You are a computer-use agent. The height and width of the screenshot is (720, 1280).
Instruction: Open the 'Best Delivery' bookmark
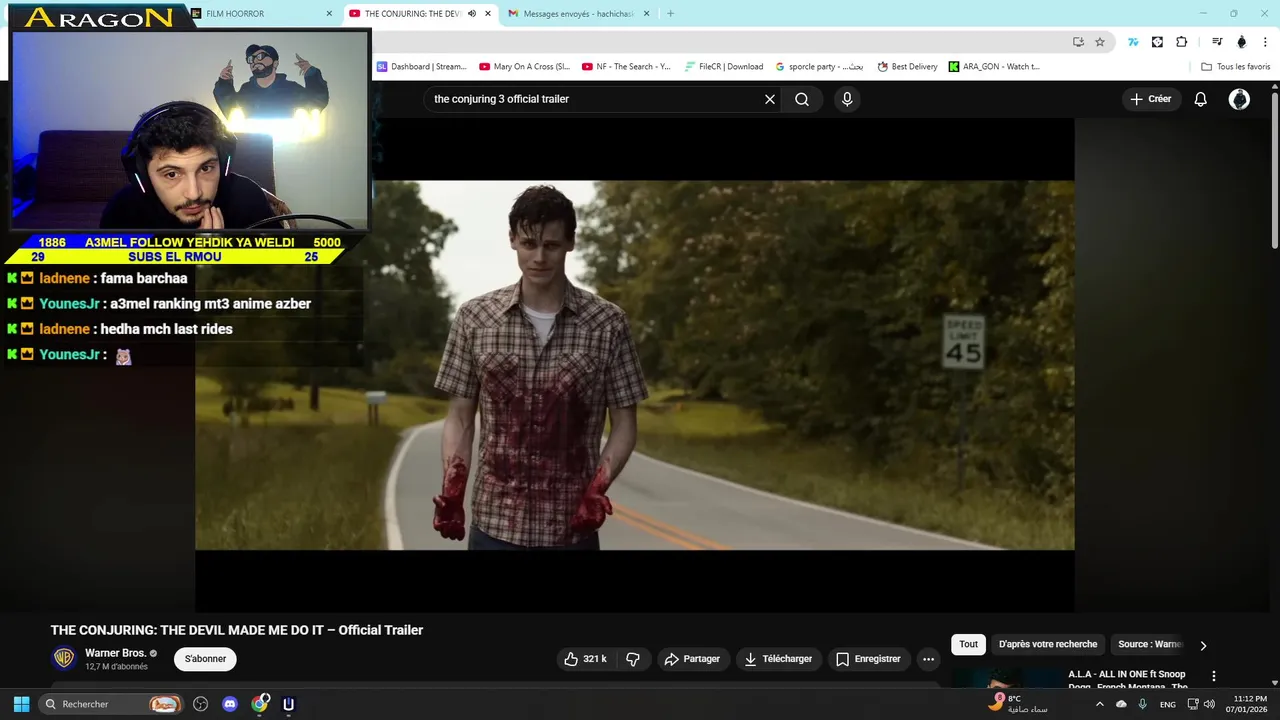[x=907, y=67]
